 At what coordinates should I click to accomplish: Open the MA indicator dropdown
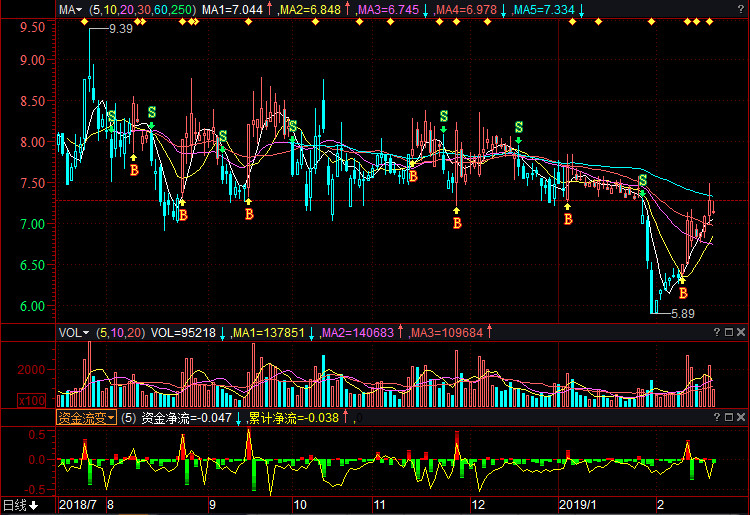[x=69, y=9]
